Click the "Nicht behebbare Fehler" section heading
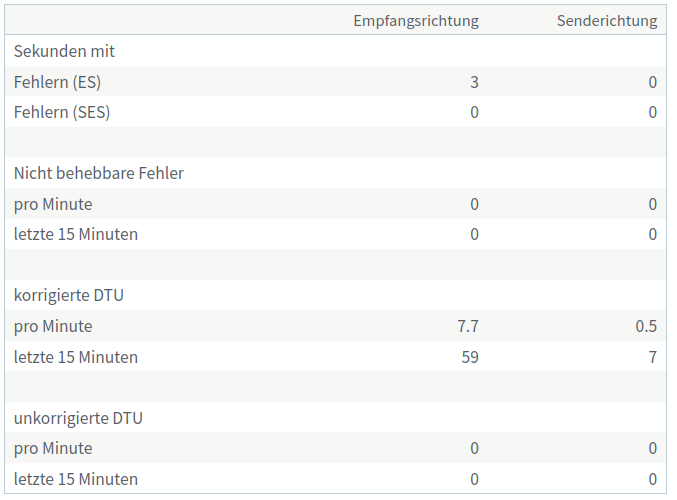Screen dimensions: 677x500 pyautogui.click(x=99, y=173)
